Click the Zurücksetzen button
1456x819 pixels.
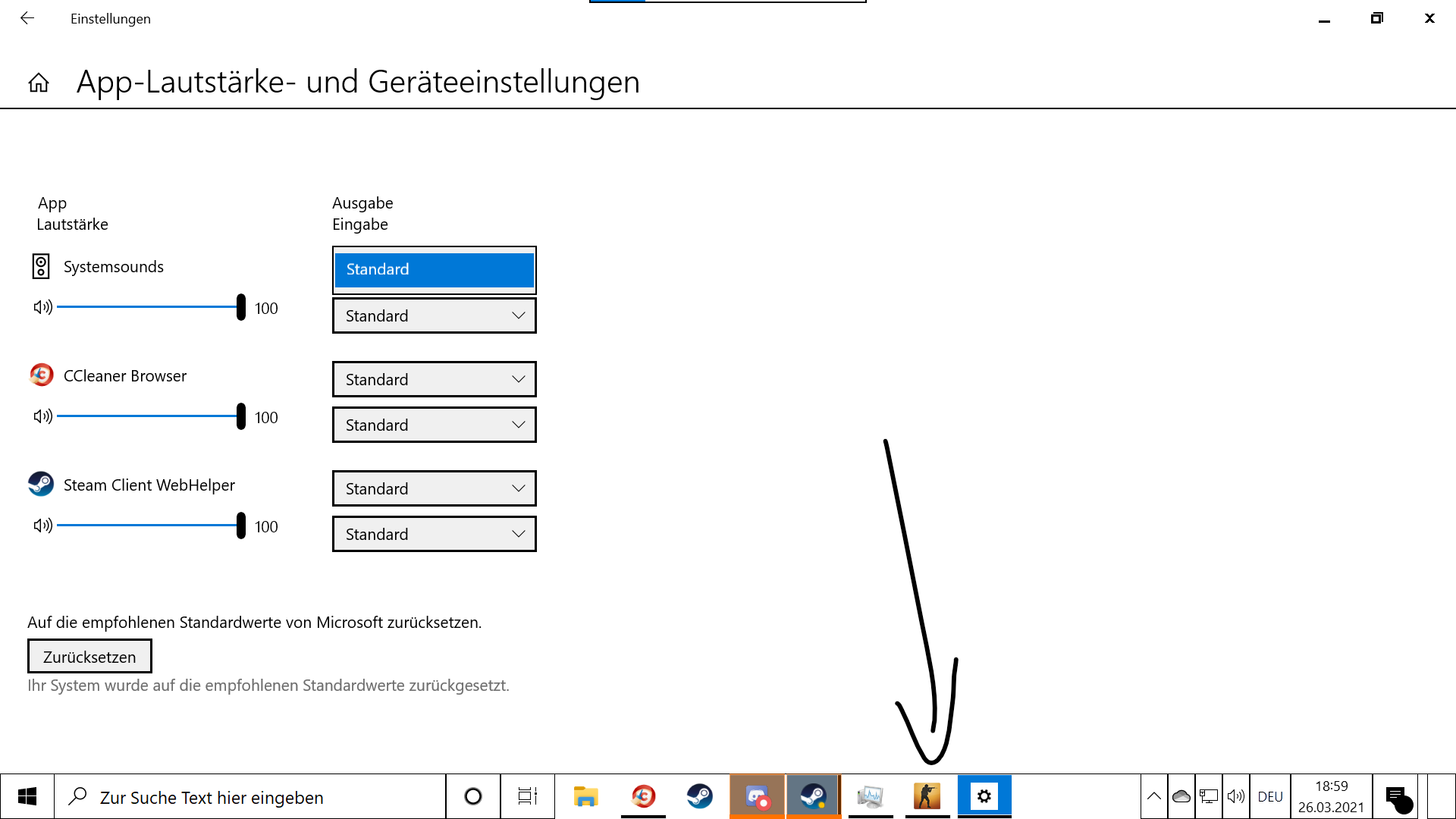pos(89,657)
